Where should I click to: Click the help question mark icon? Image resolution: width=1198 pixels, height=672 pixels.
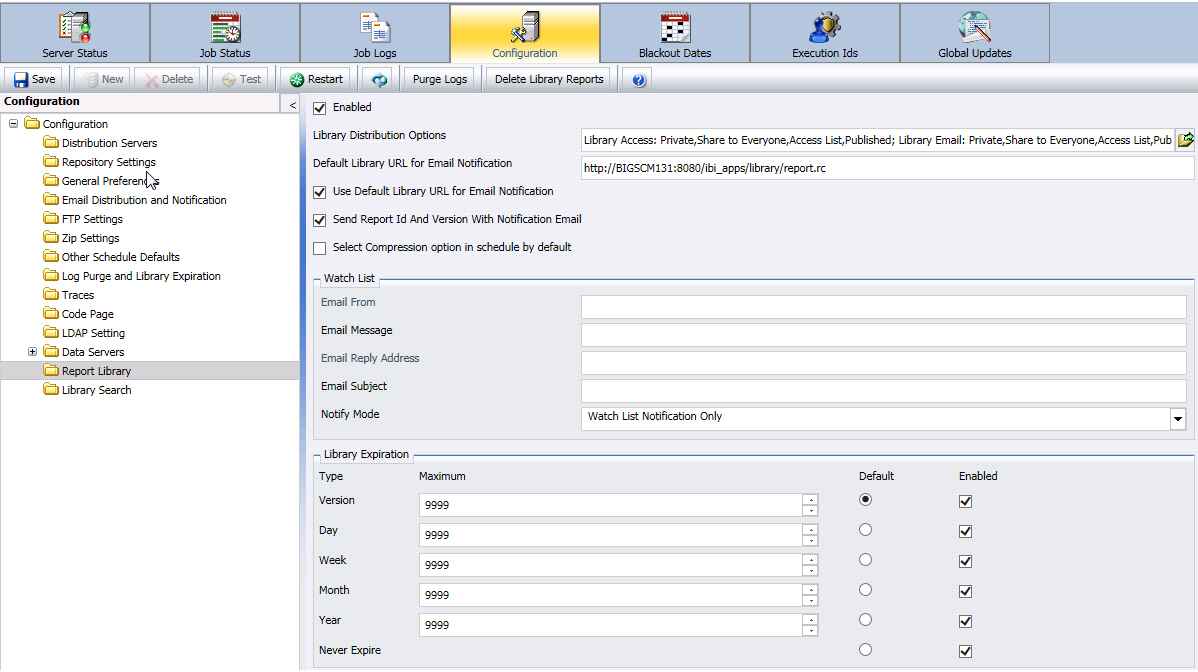[x=639, y=79]
